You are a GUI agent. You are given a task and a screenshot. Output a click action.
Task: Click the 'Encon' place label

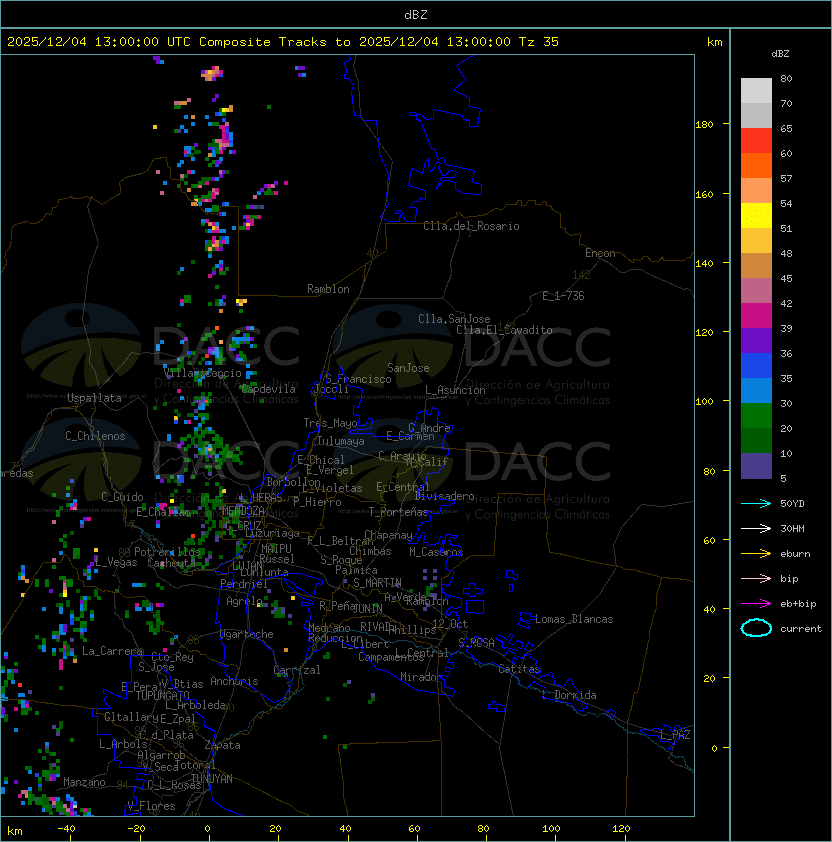pos(600,253)
